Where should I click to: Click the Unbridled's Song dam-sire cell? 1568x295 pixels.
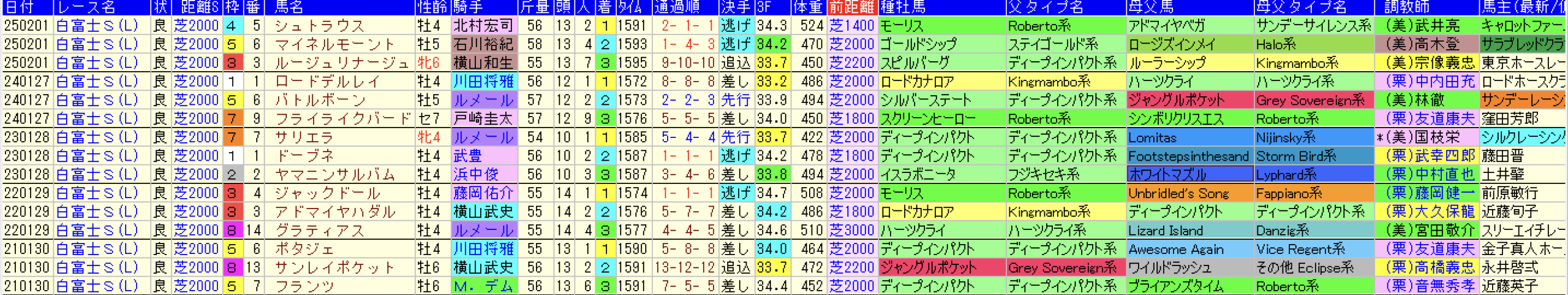tap(1178, 193)
